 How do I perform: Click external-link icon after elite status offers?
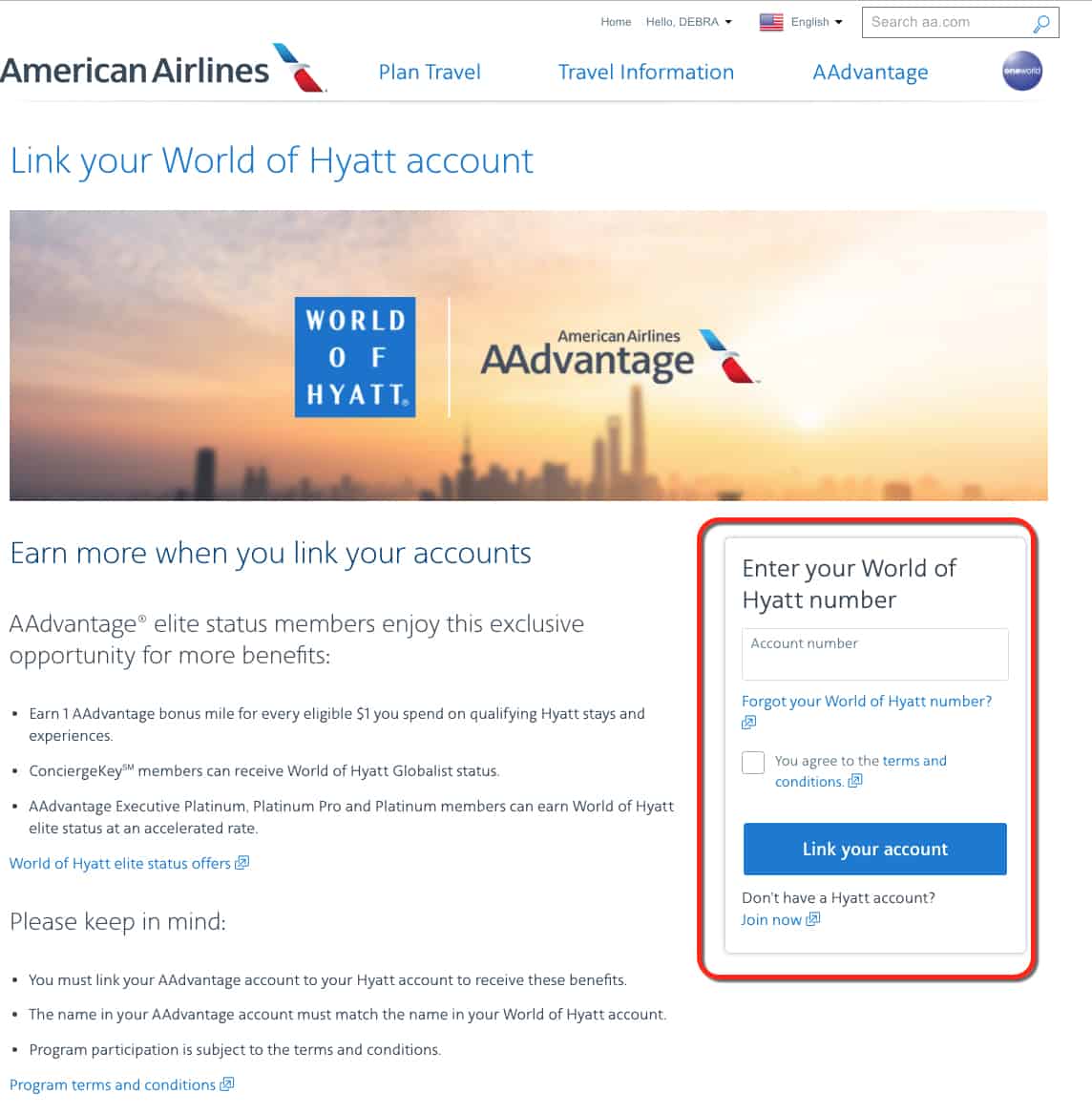pyautogui.click(x=242, y=863)
